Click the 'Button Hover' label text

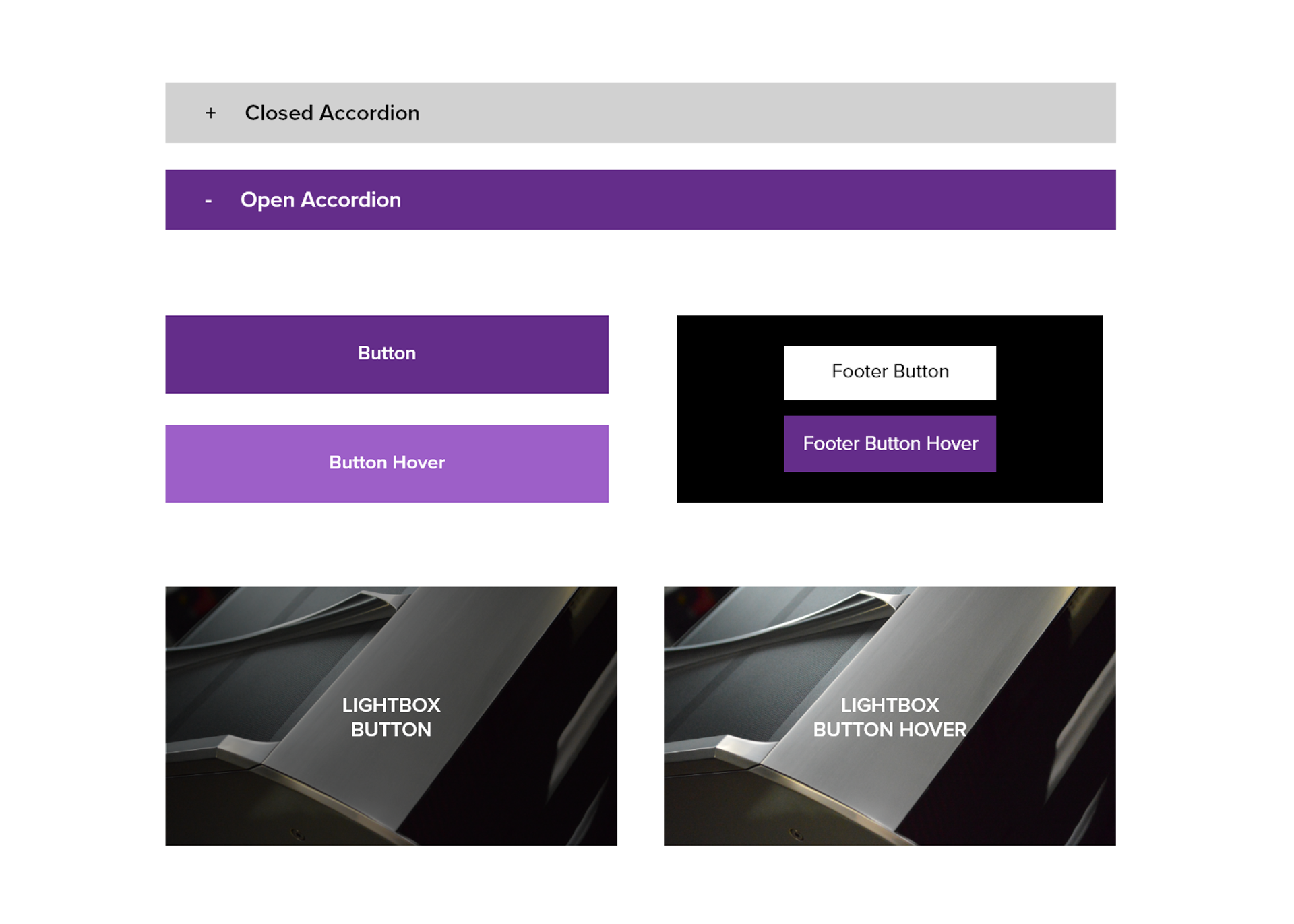(387, 462)
